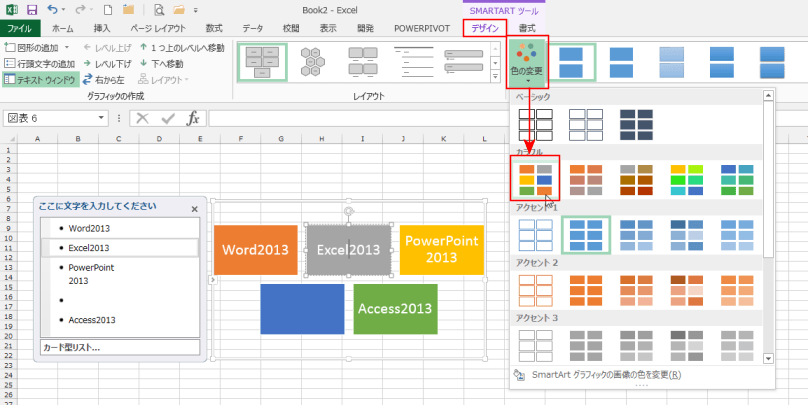Choose the basic dark outline color scheme

tap(536, 125)
